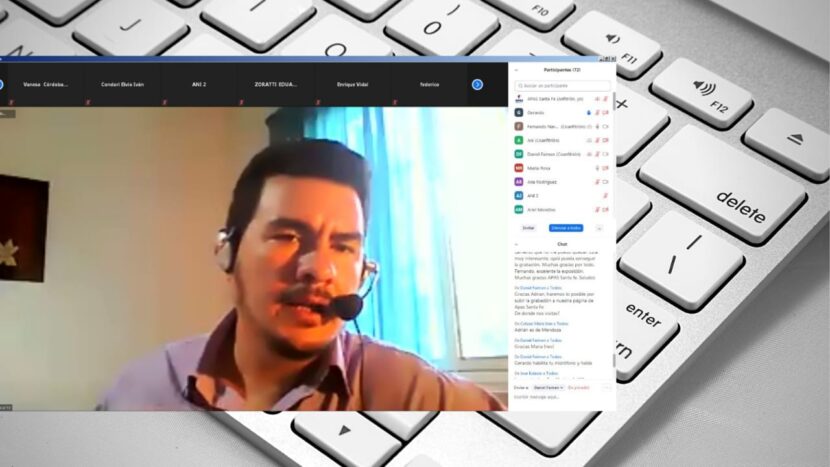This screenshot has width=830, height=467.
Task: Collapse the Participantes panel with its chevron
Action: (x=517, y=71)
